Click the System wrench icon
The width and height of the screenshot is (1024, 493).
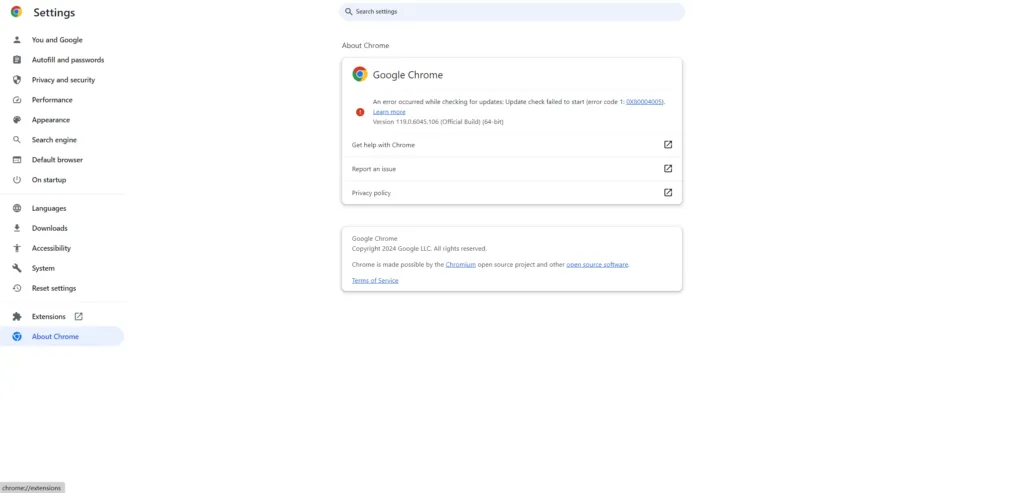coord(17,268)
